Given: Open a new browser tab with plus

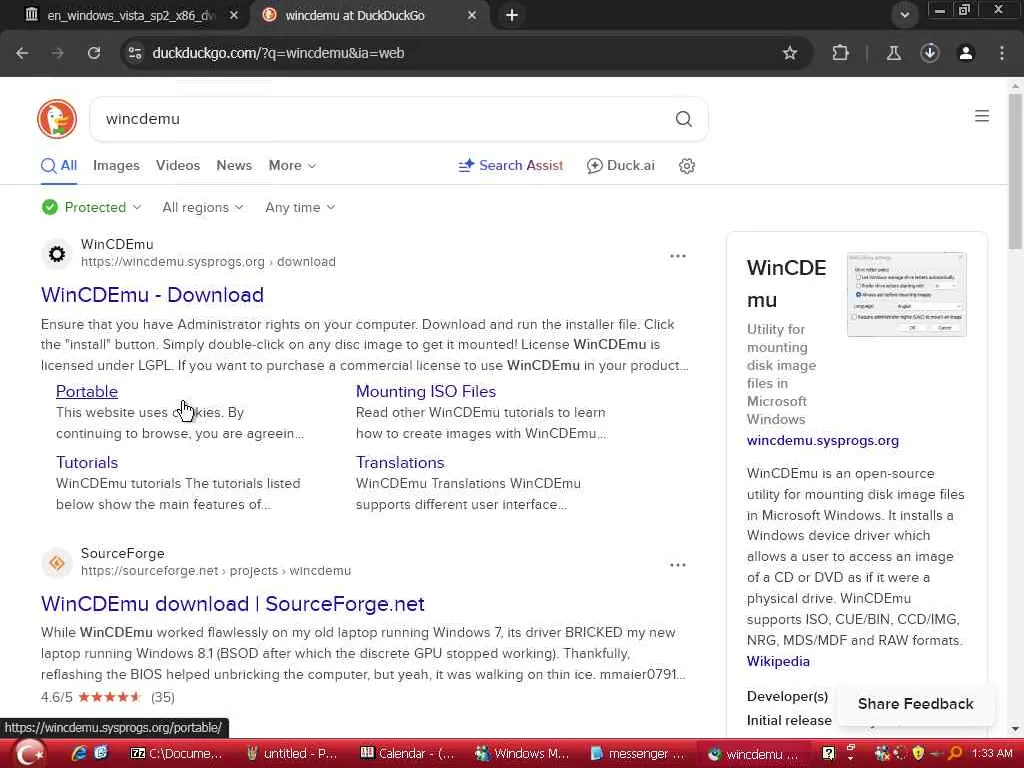Looking at the screenshot, I should click(512, 15).
